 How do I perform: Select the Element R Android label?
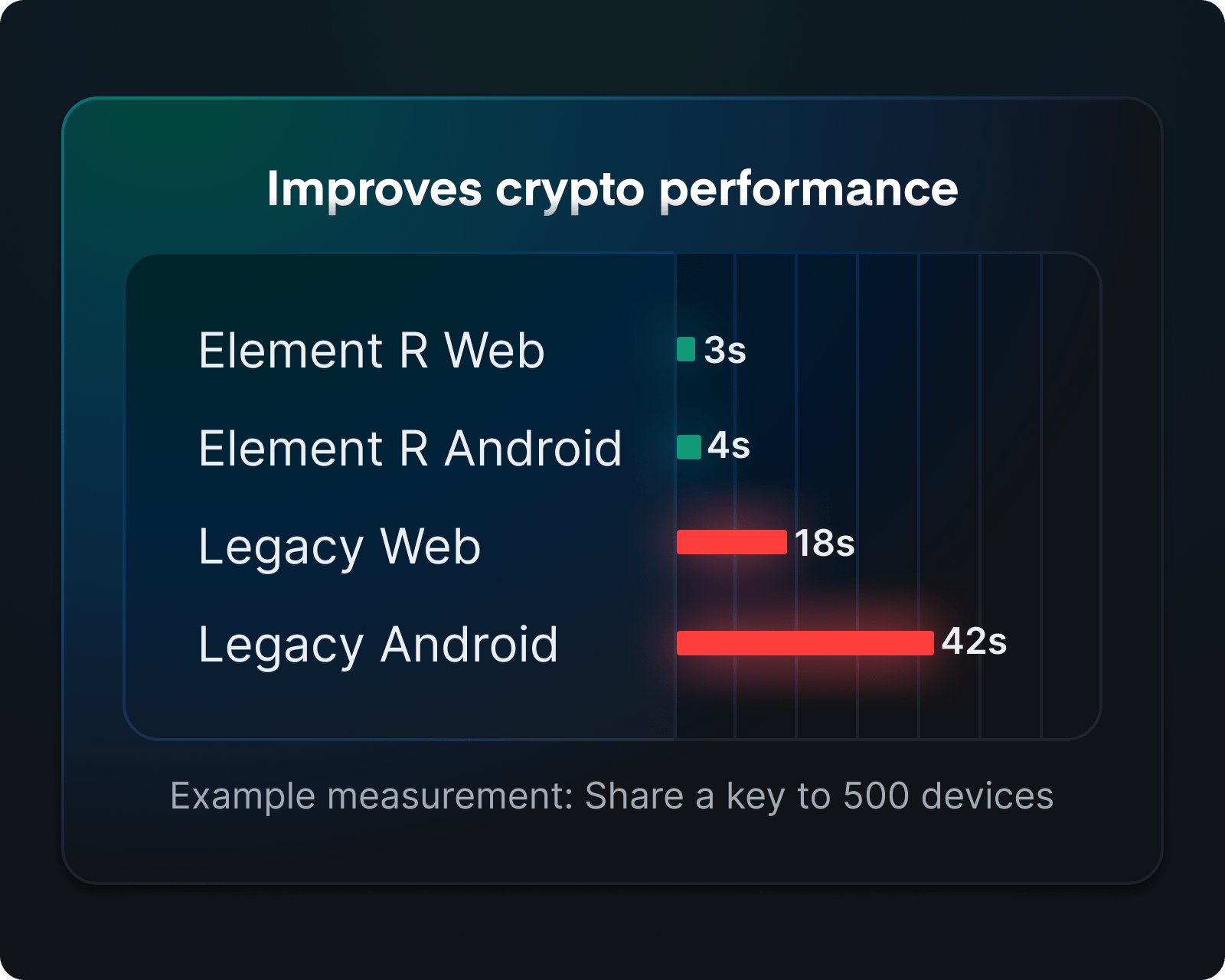click(410, 448)
